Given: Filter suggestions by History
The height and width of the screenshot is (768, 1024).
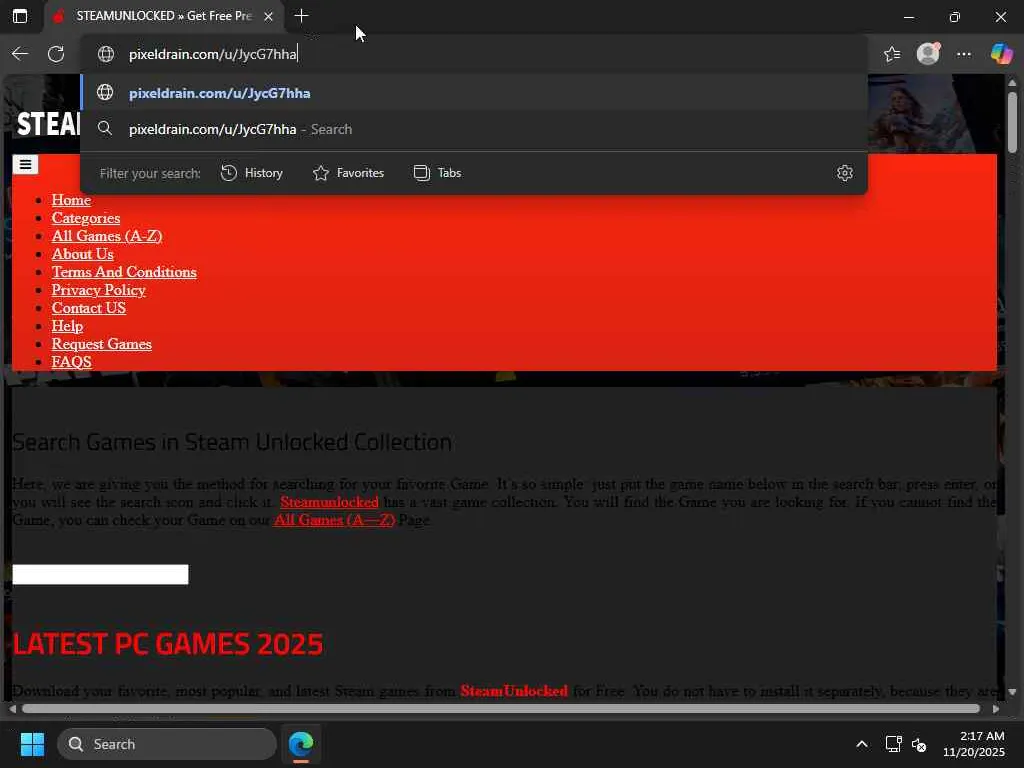Looking at the screenshot, I should pos(251,173).
